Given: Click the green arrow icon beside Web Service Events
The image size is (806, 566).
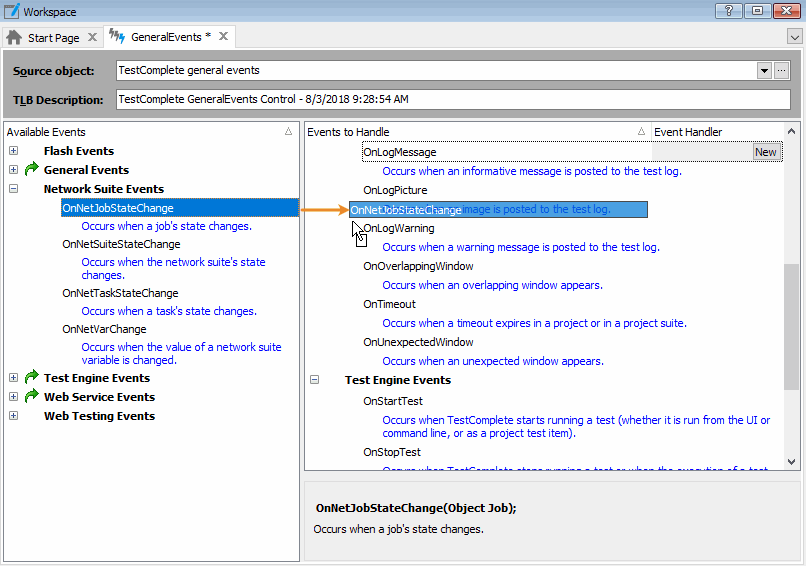Looking at the screenshot, I should click(x=32, y=397).
